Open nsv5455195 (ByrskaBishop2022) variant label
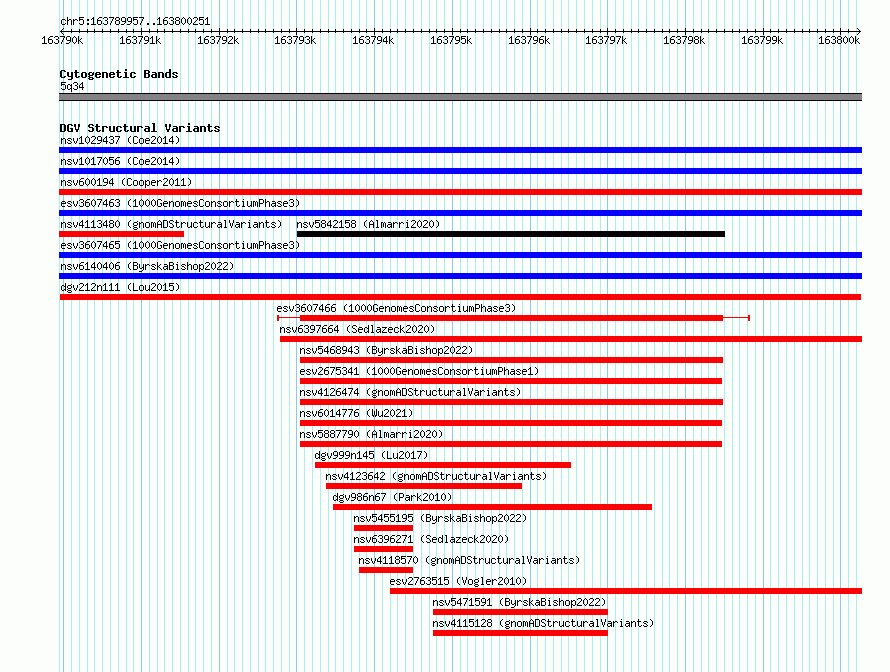 [440, 518]
